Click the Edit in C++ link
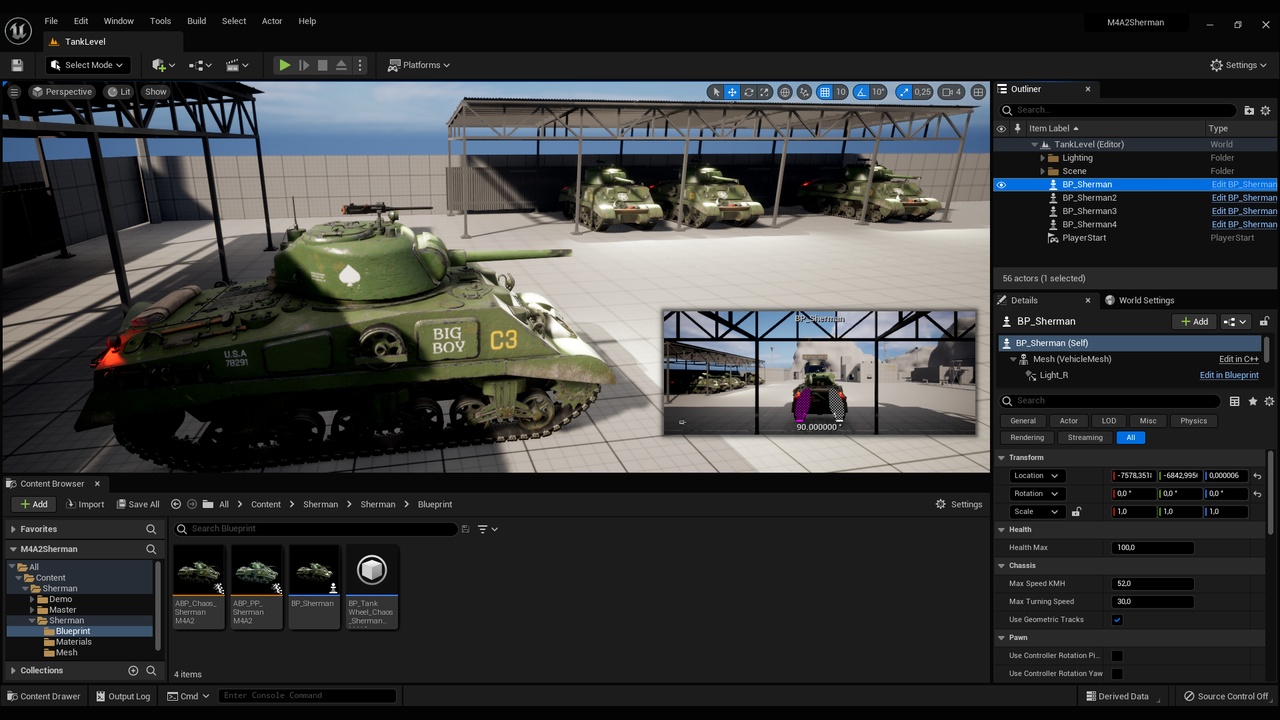Viewport: 1280px width, 720px height. pyautogui.click(x=1238, y=359)
